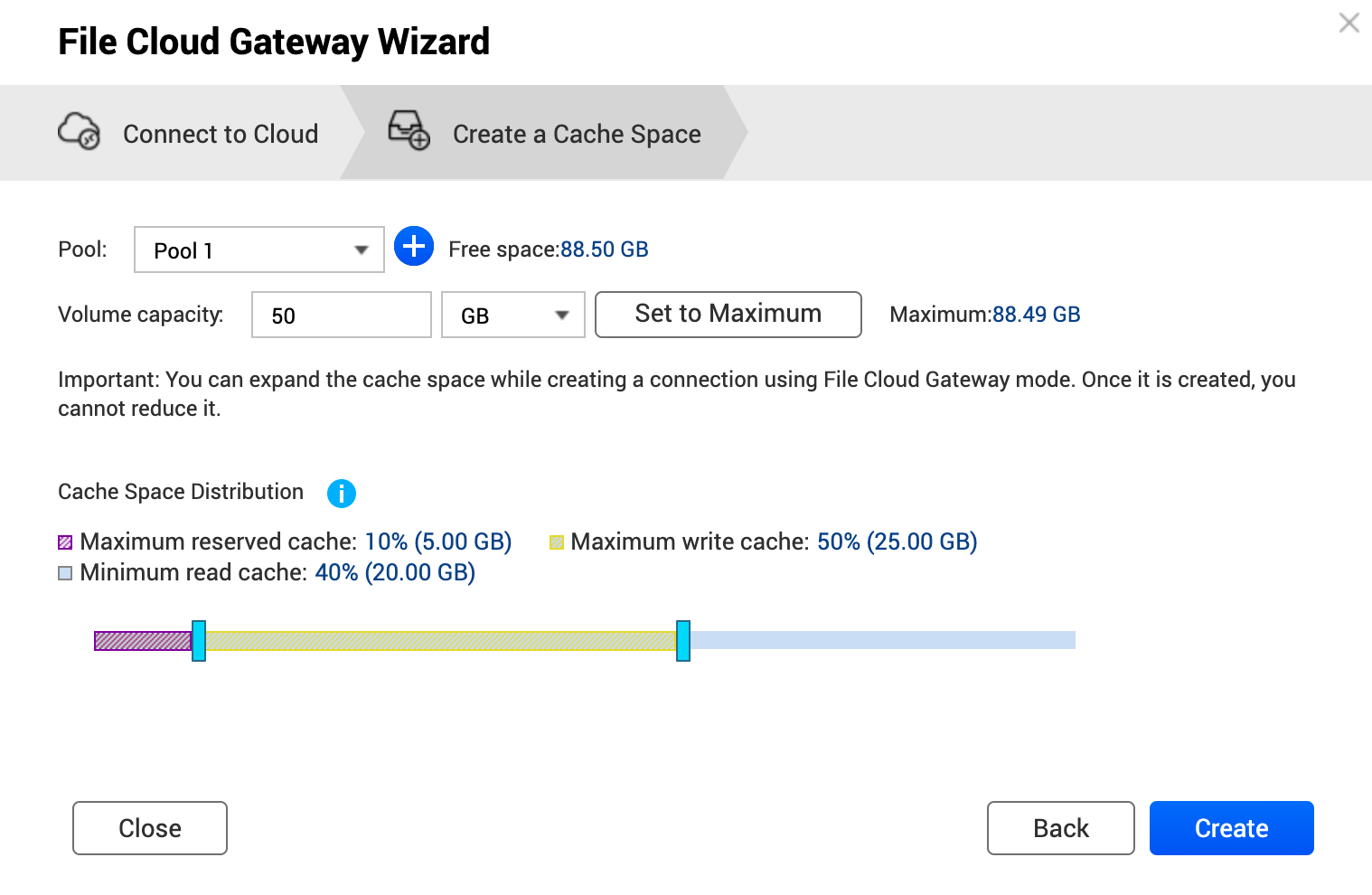Click the Create button
This screenshot has width=1372, height=895.
1231,828
